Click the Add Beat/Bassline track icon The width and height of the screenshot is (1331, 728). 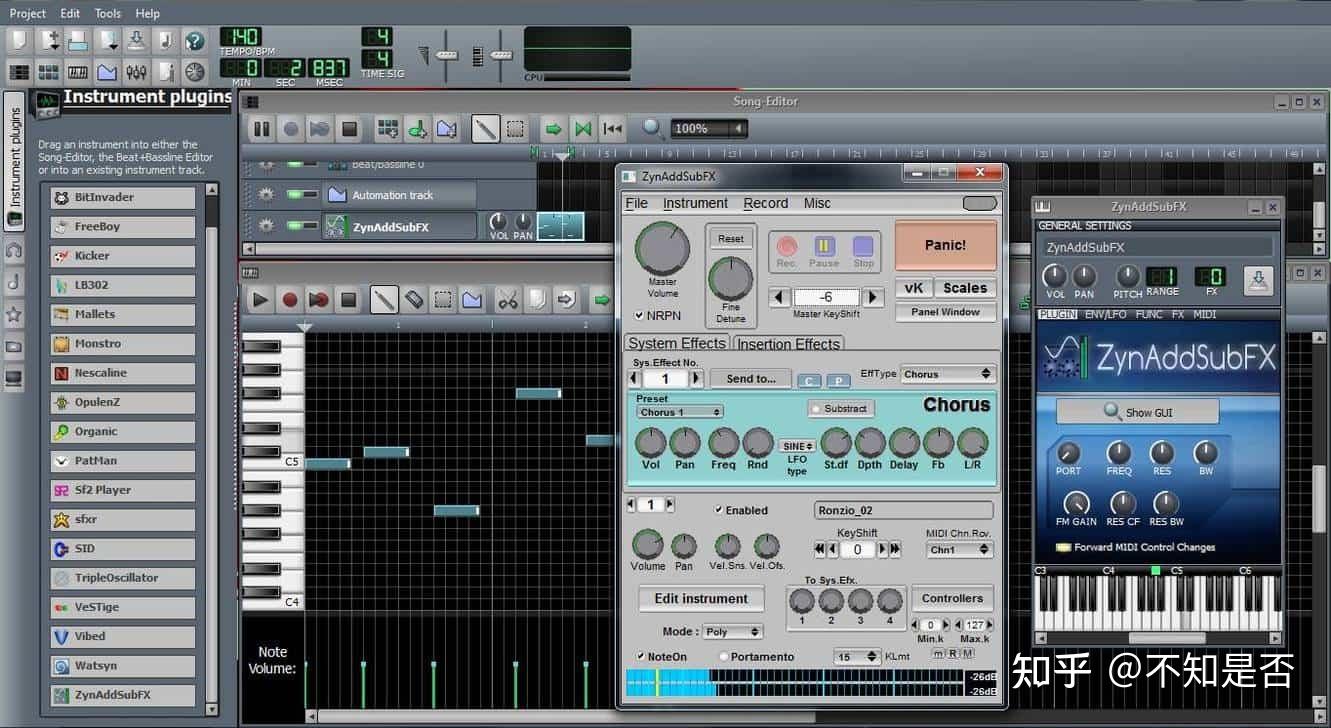pyautogui.click(x=387, y=128)
